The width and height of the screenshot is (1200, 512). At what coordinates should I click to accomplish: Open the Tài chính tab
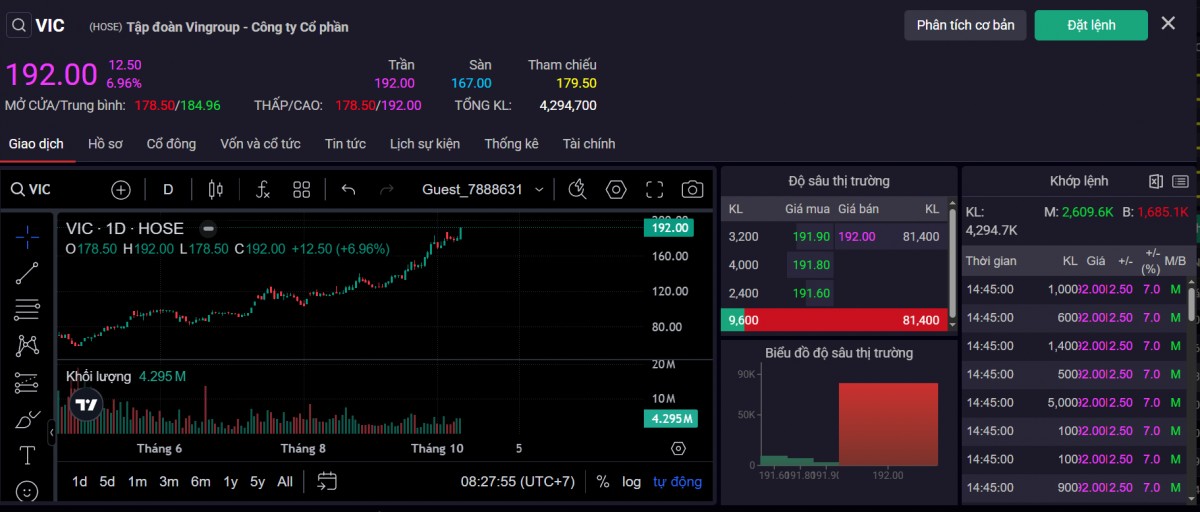pos(589,144)
